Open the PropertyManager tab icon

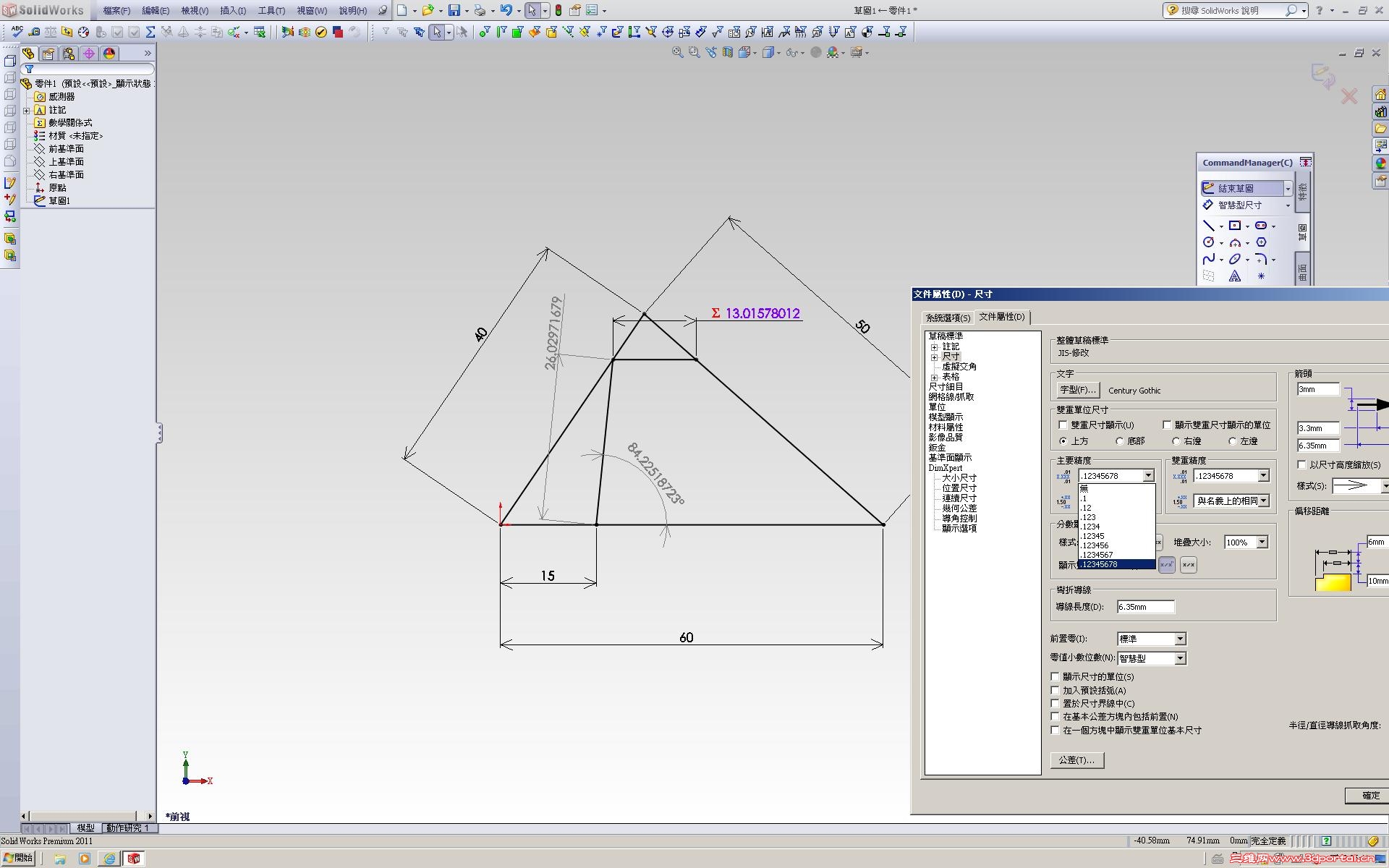point(48,54)
